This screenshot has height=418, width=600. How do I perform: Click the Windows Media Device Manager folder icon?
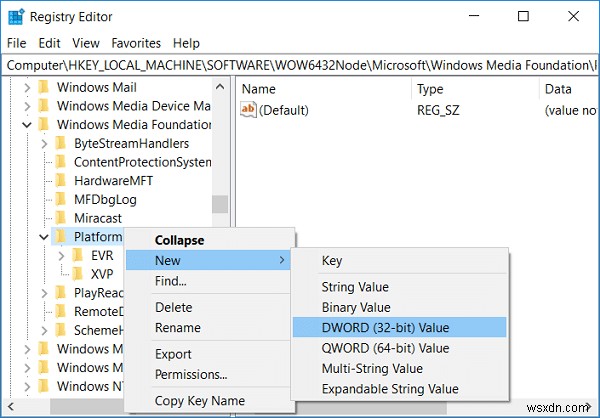tap(44, 106)
